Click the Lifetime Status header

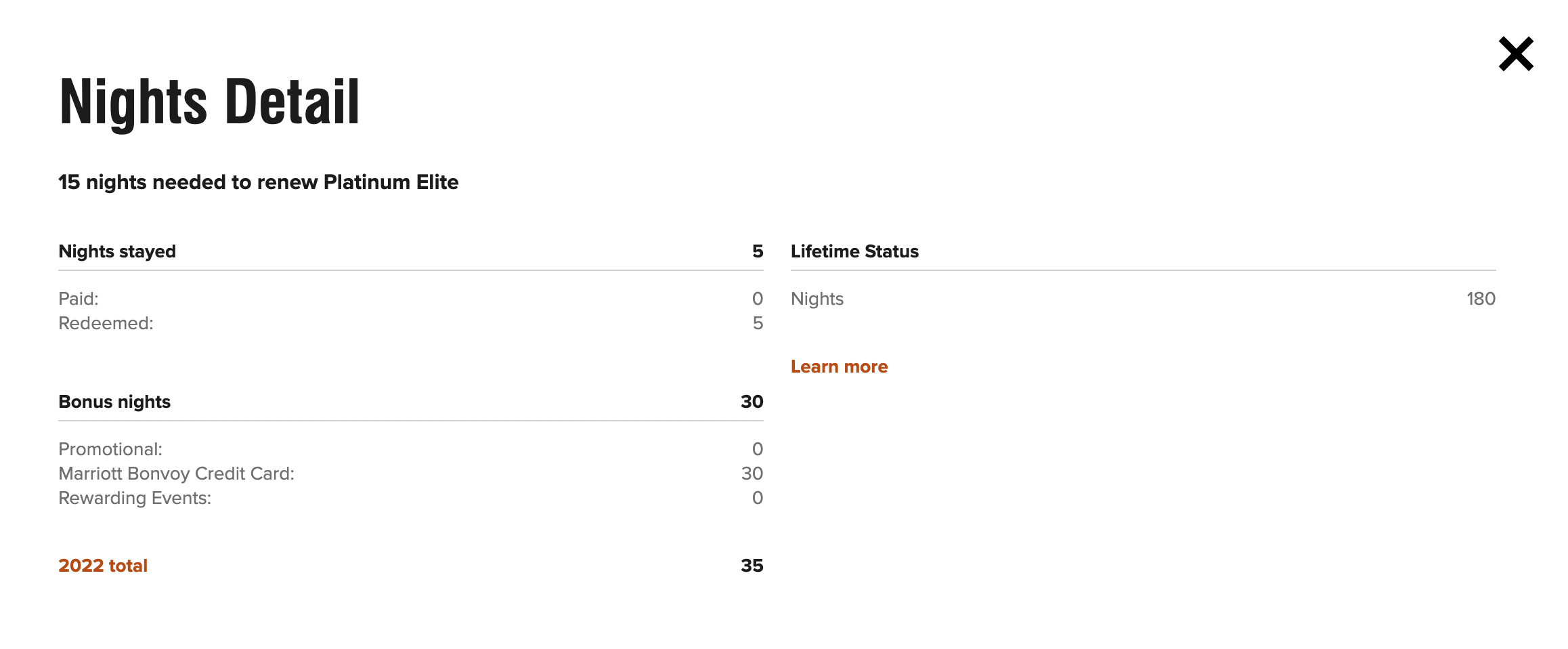[854, 251]
